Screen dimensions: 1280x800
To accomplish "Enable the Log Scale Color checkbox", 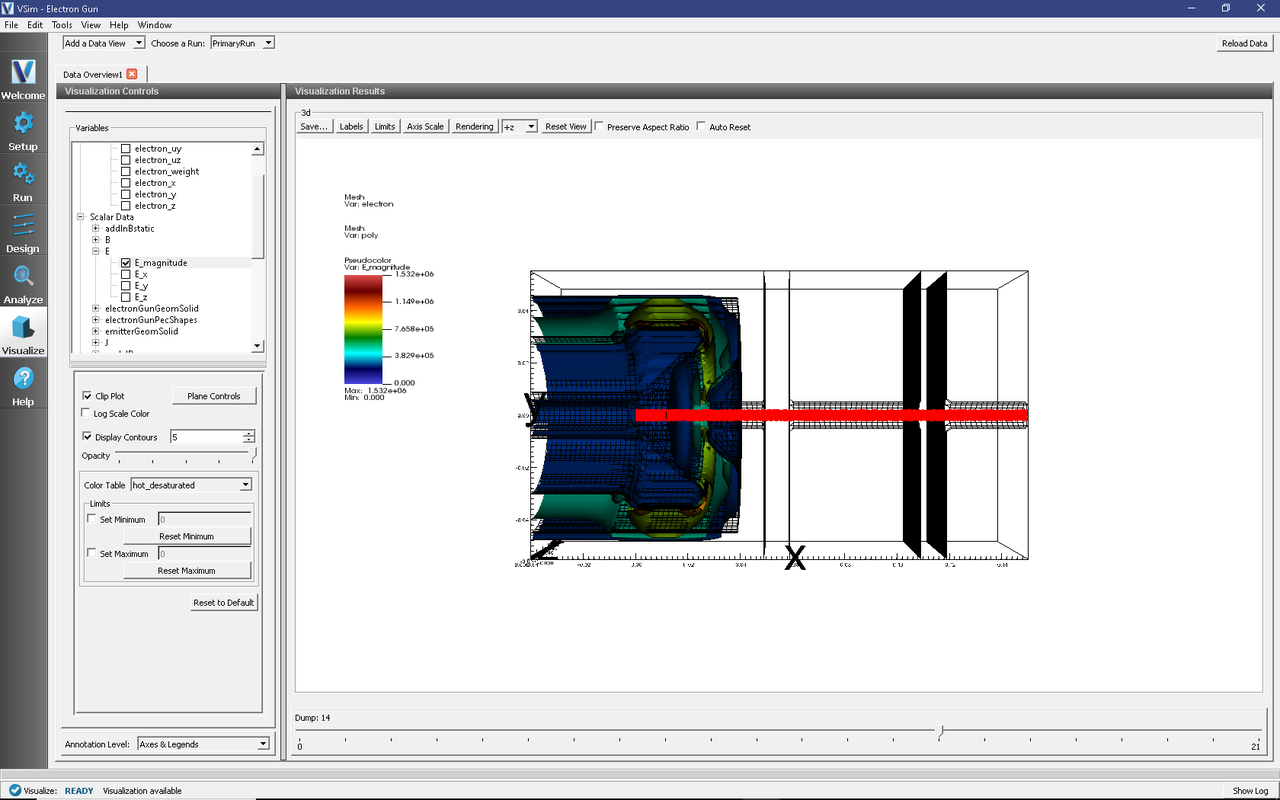I will pos(86,413).
